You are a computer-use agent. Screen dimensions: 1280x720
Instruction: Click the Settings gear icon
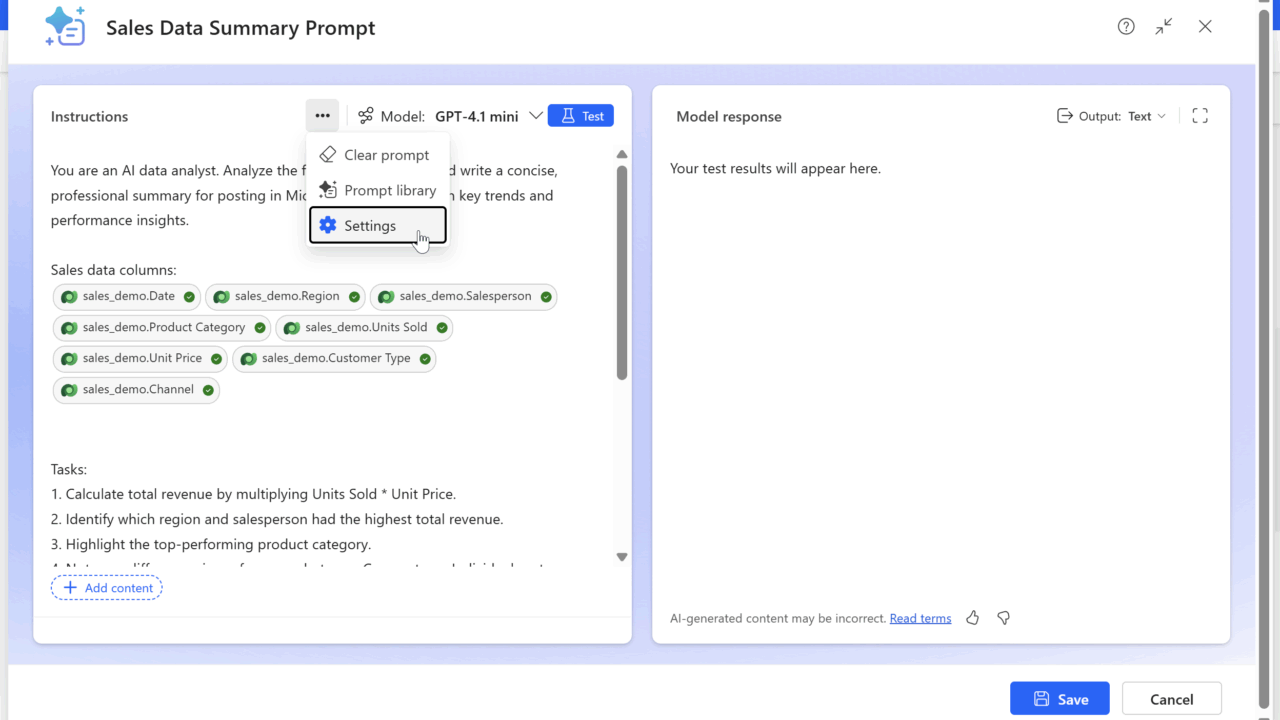point(328,226)
